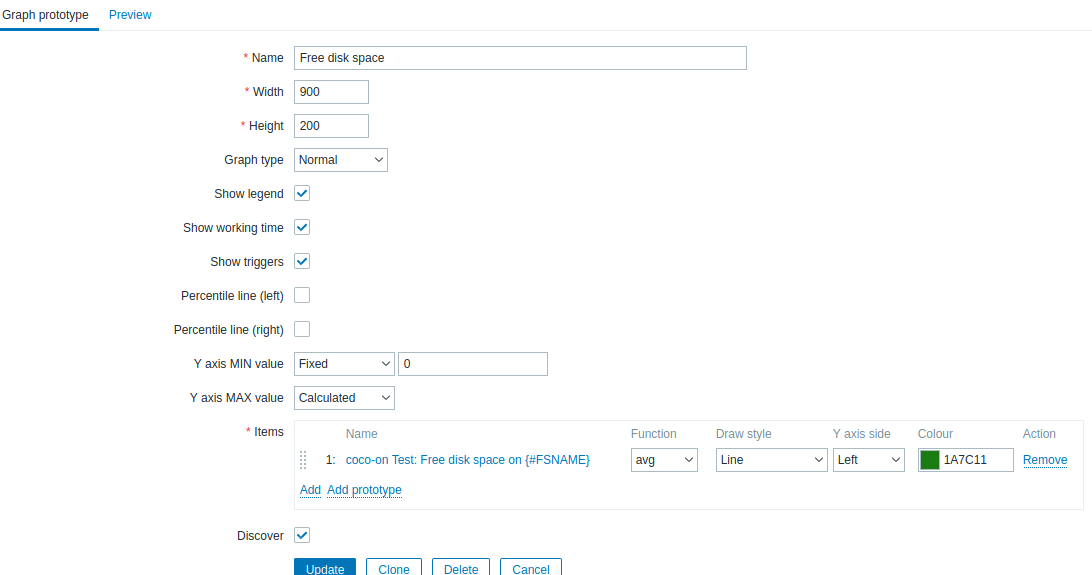
Task: Toggle the Discover checkbox
Action: click(302, 535)
